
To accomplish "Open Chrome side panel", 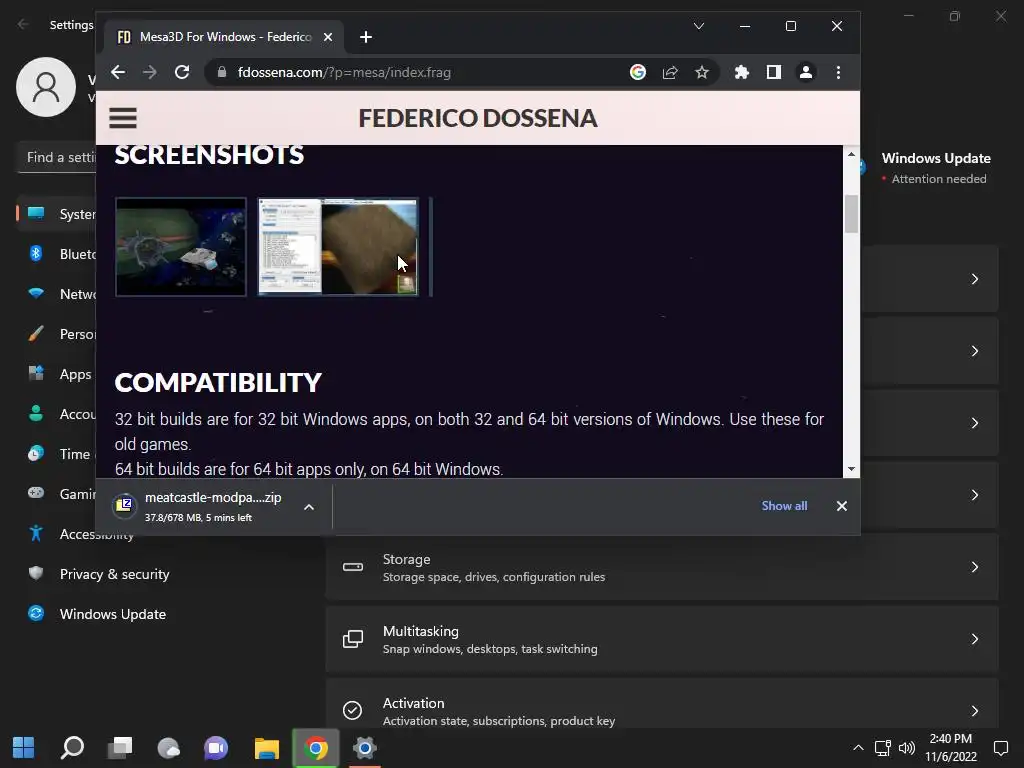I will [774, 72].
